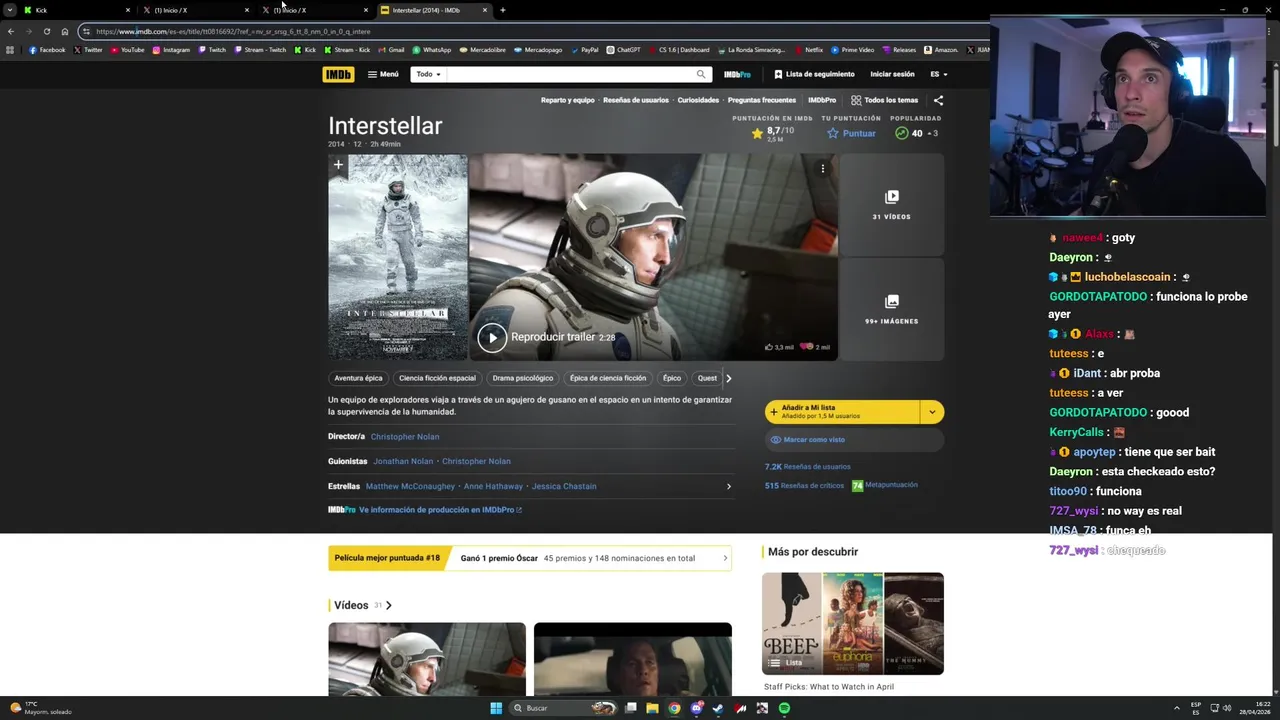Open a new browser tab
The width and height of the screenshot is (1280, 720).
502,10
